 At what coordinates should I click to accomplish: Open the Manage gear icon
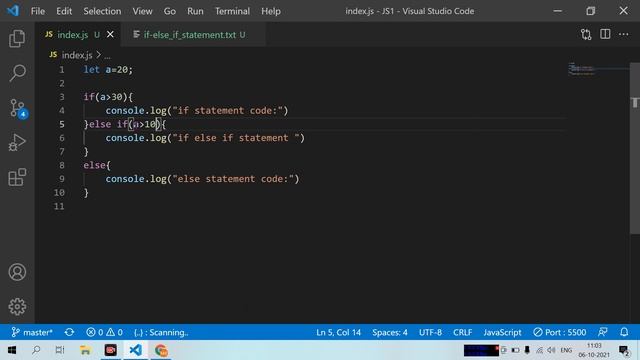(x=17, y=307)
